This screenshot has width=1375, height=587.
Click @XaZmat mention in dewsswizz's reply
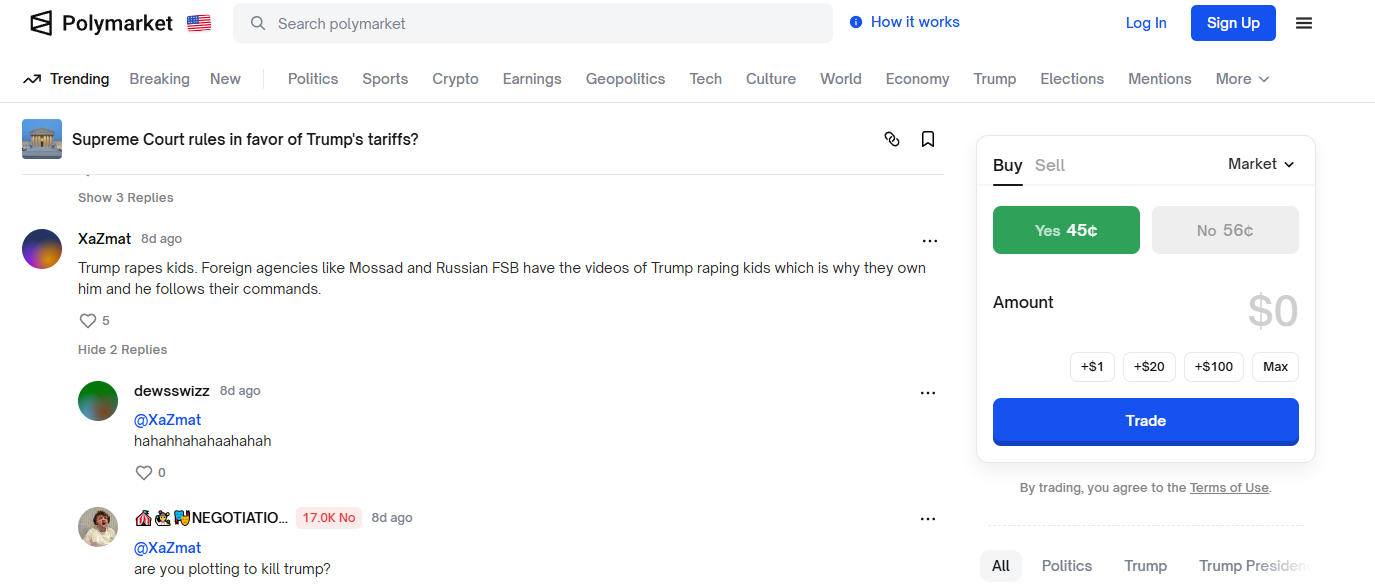[168, 420]
